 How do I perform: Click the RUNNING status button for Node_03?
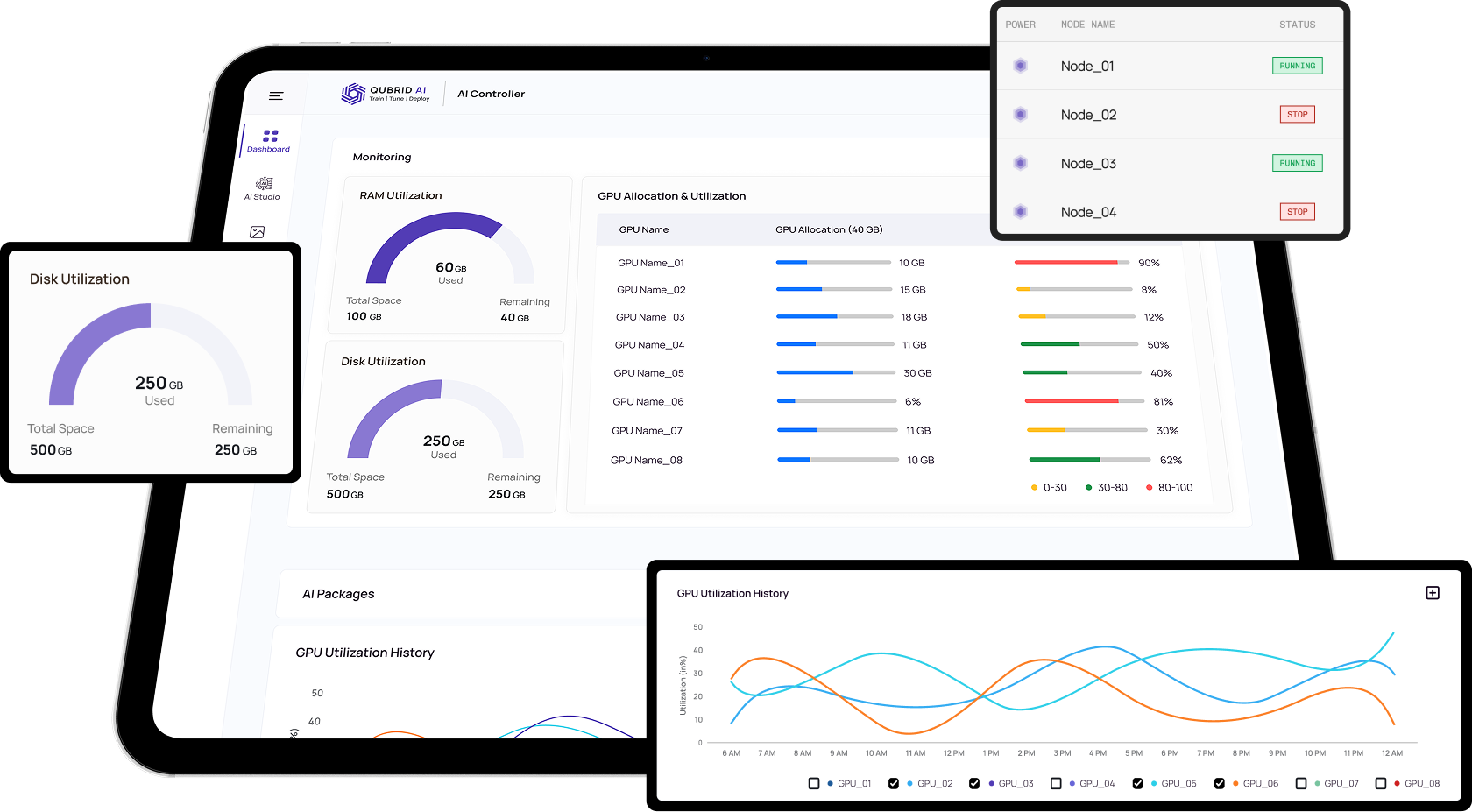[x=1297, y=162]
